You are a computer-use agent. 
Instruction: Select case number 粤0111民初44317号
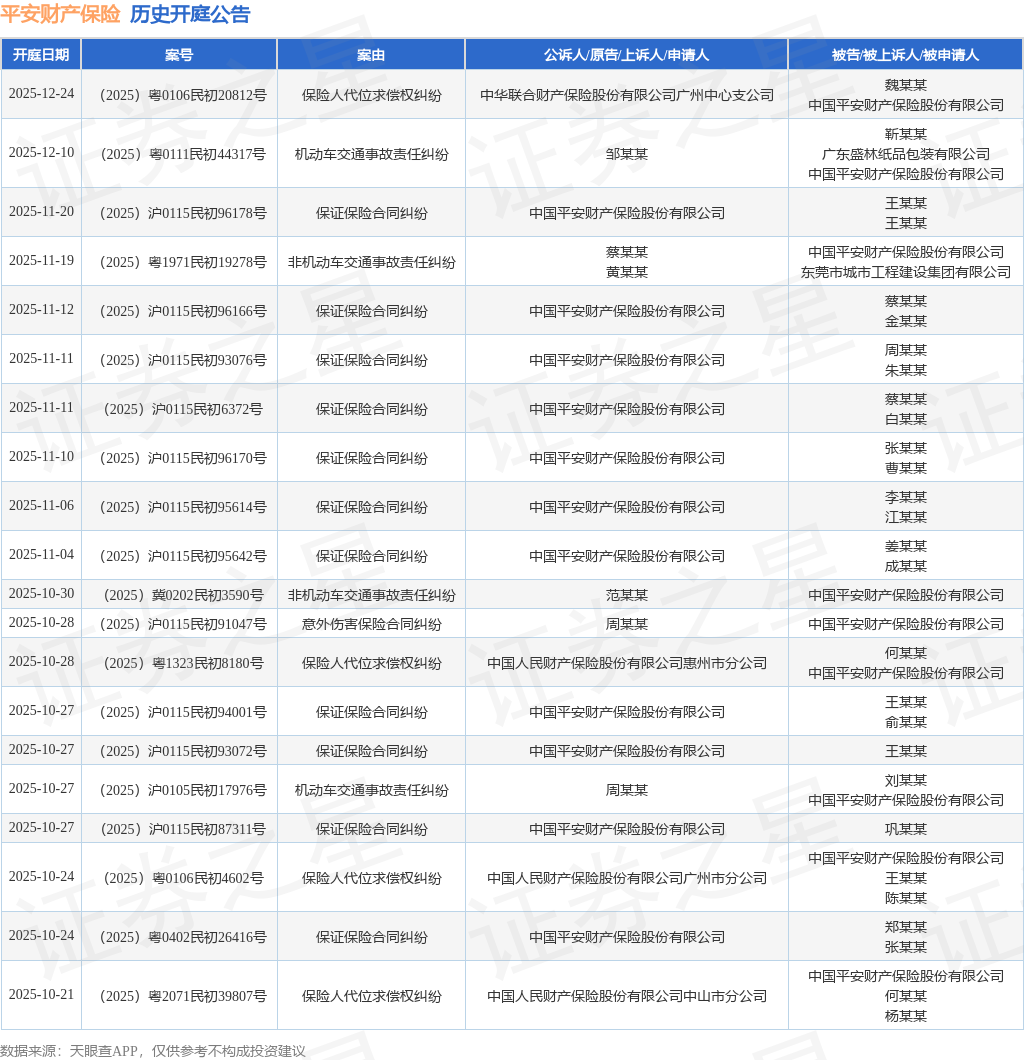pyautogui.click(x=183, y=154)
